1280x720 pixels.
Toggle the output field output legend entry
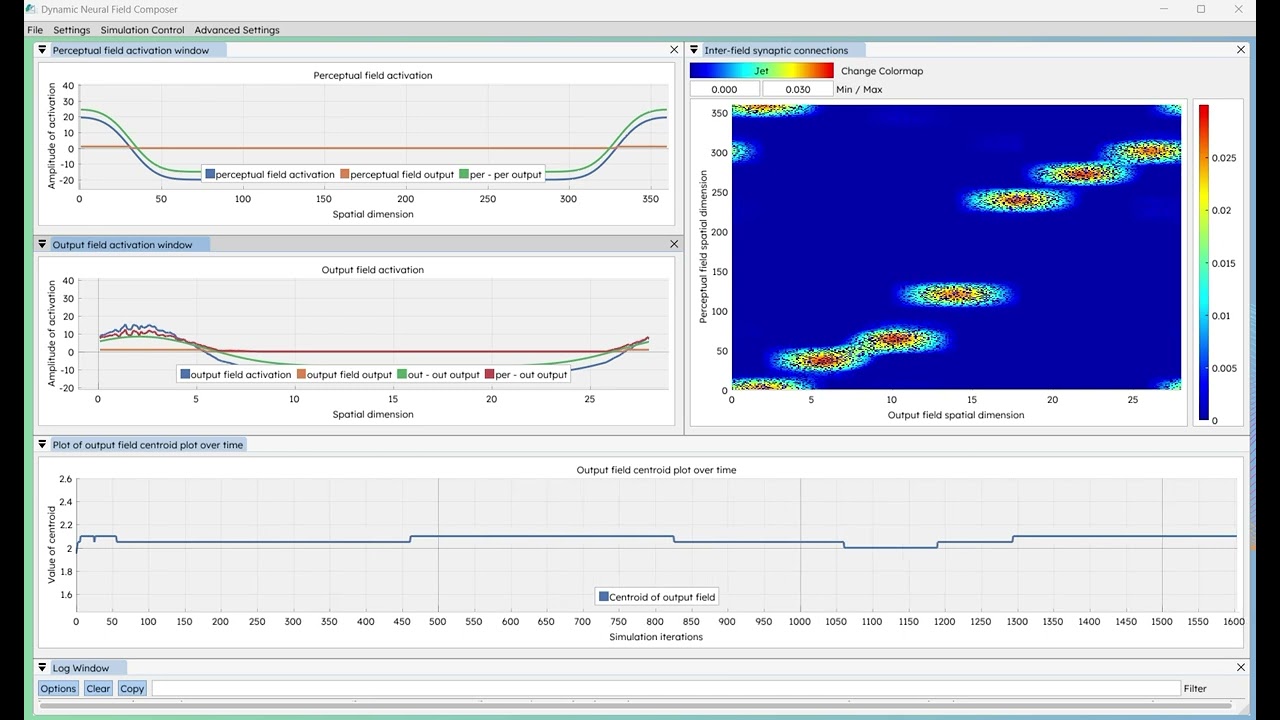[x=344, y=374]
